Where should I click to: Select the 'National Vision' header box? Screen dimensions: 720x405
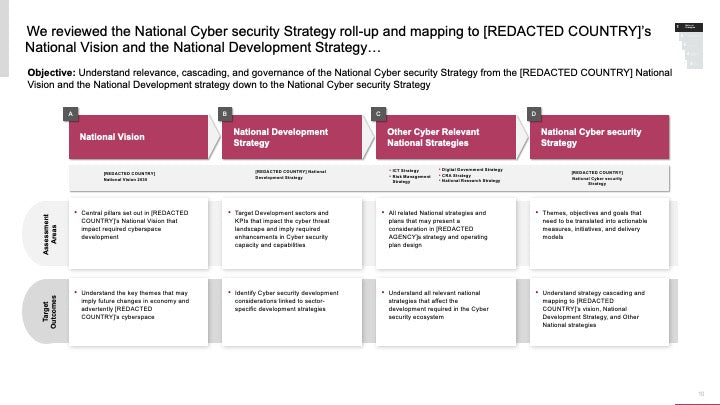click(x=138, y=137)
